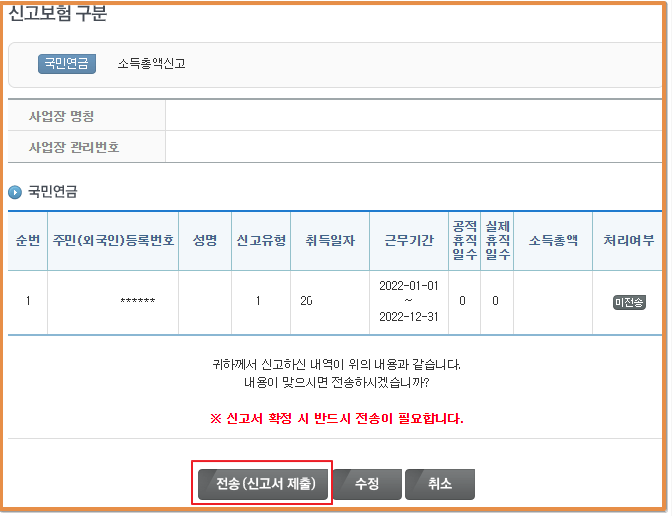Viewport: 672px width, 516px height.
Task: Click the 신고보험 구분 page heading
Action: coord(57,13)
